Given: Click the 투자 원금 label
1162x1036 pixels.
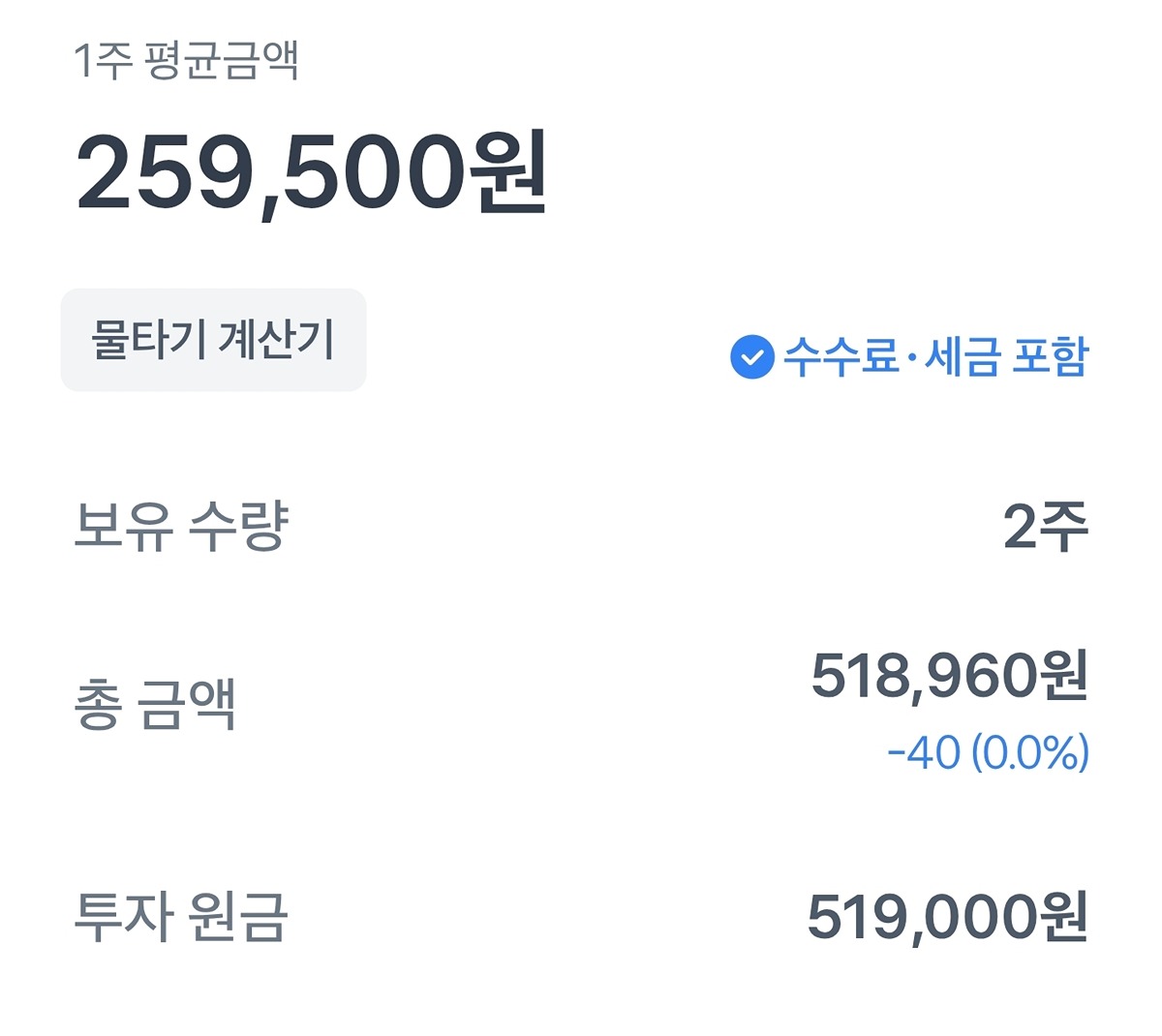Looking at the screenshot, I should (181, 917).
